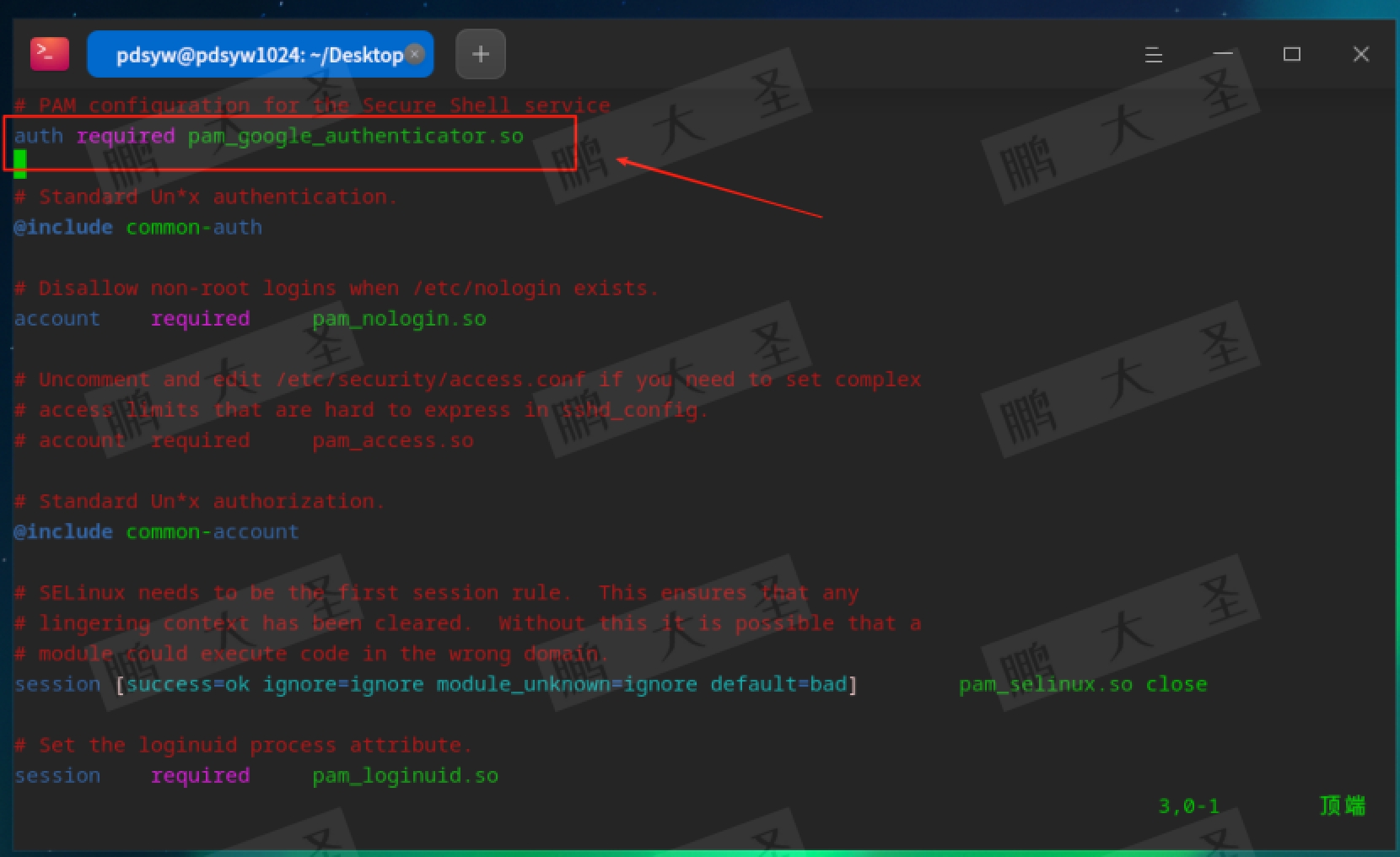The width and height of the screenshot is (1400, 857).
Task: Select the pdsyw@pdsyw1024: ~/Desktop tab
Action: point(249,54)
